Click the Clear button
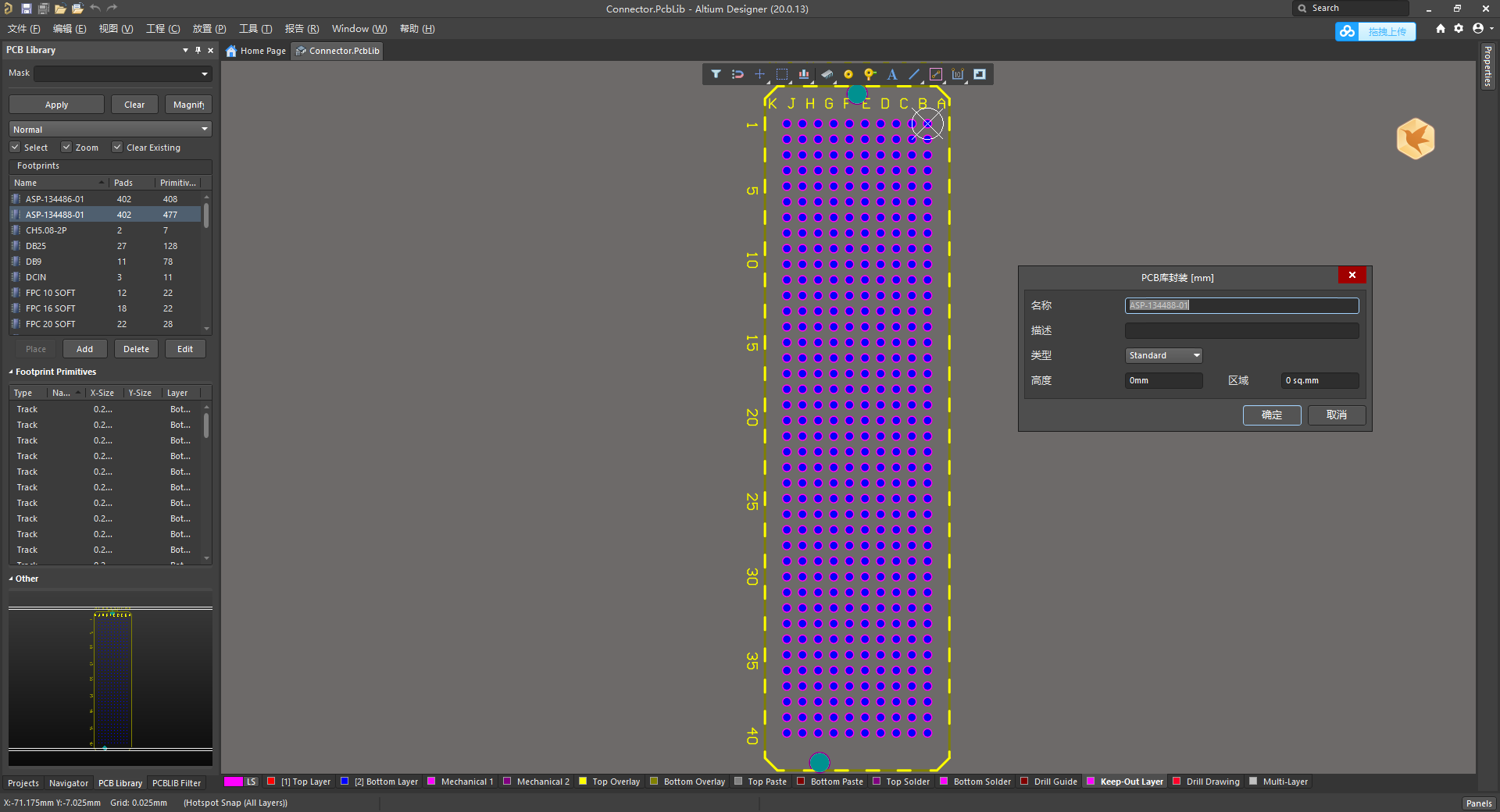1500x812 pixels. [x=134, y=105]
